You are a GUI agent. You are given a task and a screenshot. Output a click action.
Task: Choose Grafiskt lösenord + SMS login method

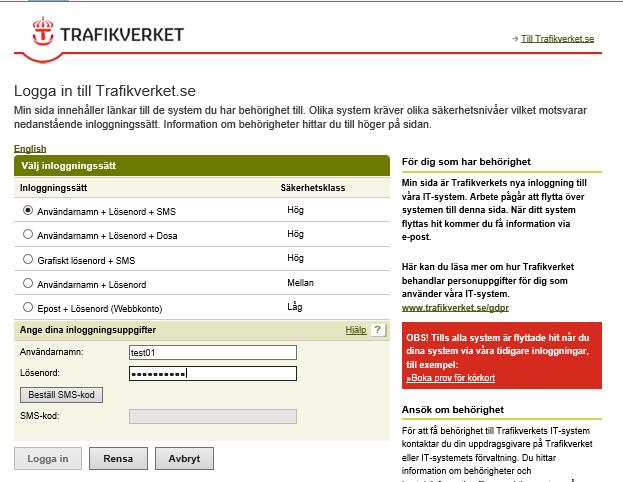coord(28,259)
